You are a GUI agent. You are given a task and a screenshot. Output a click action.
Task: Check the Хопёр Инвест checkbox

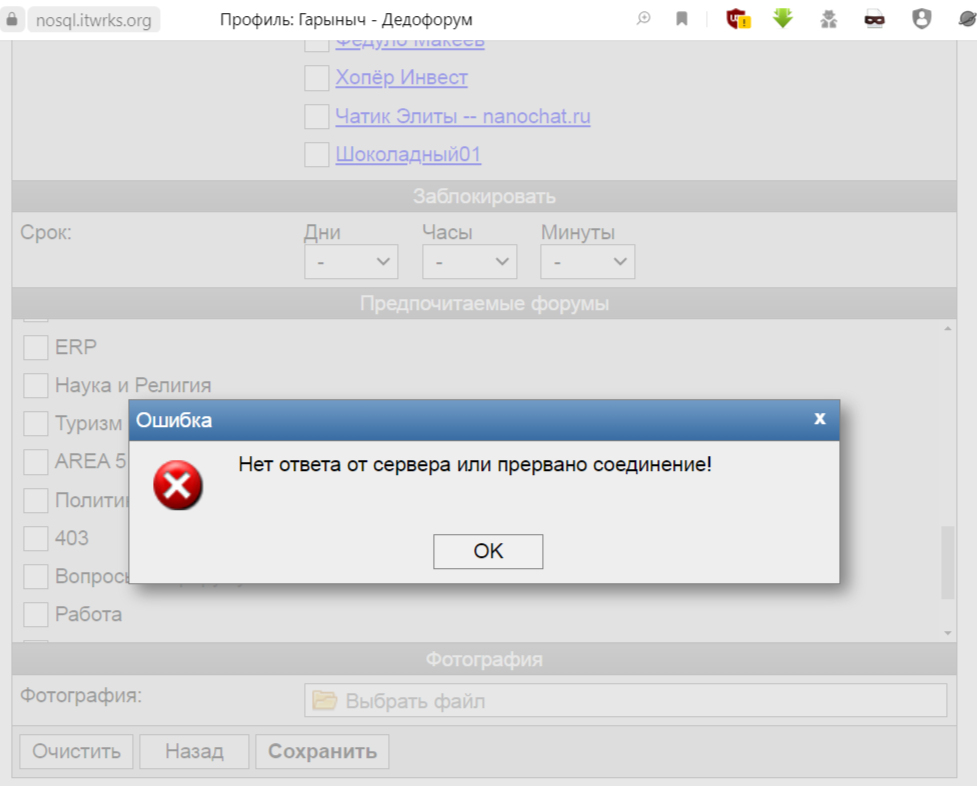317,78
